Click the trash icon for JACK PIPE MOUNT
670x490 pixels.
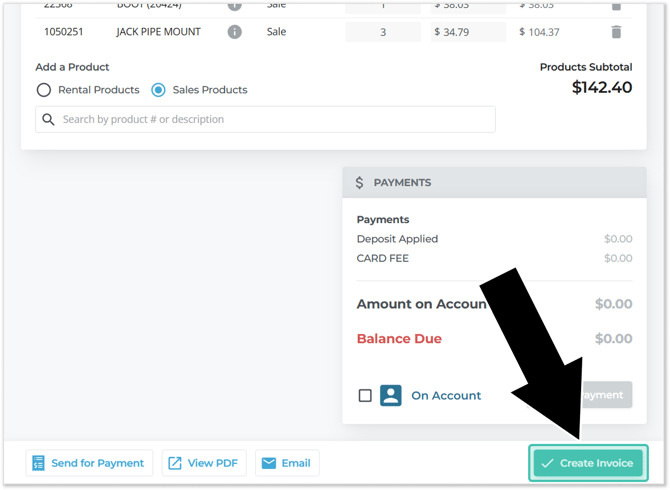(616, 32)
